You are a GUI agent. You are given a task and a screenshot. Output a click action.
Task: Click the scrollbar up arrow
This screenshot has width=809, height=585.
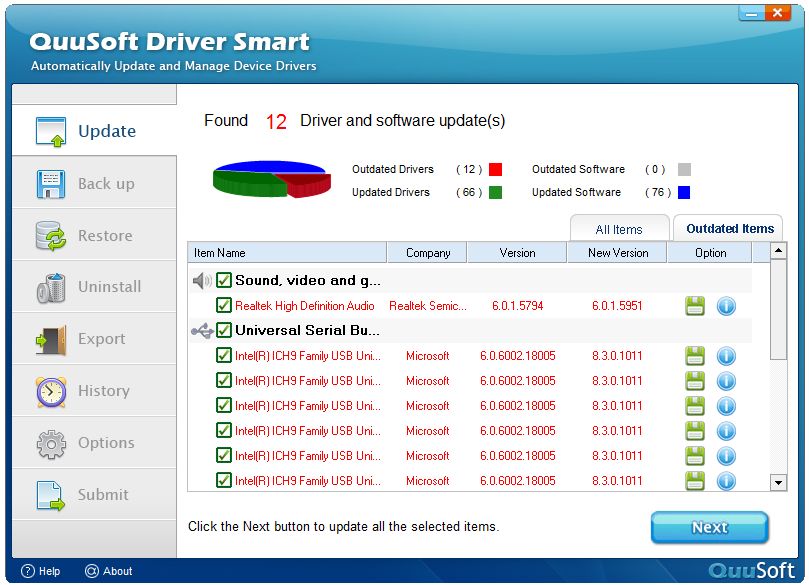pyautogui.click(x=778, y=251)
